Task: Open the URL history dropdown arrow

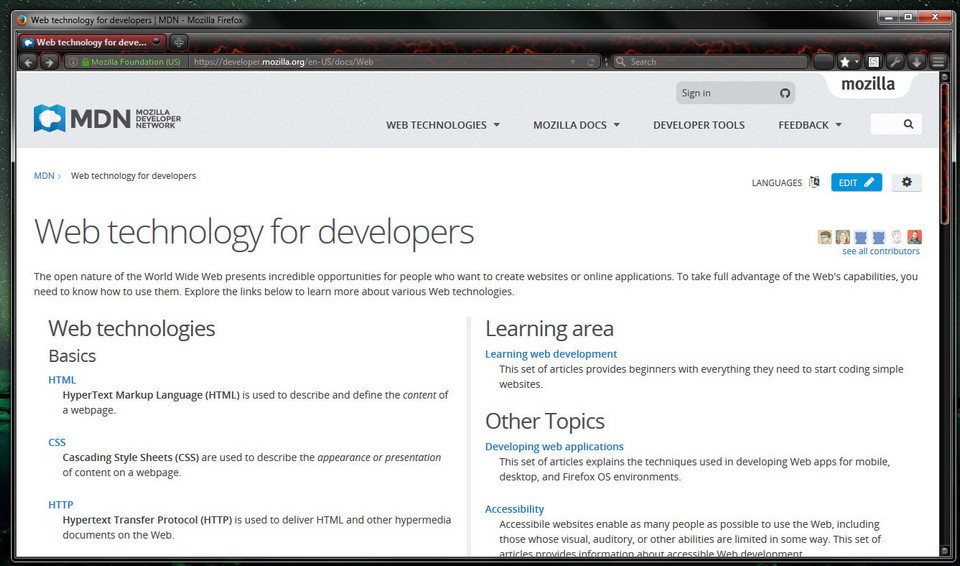Action: tap(573, 62)
